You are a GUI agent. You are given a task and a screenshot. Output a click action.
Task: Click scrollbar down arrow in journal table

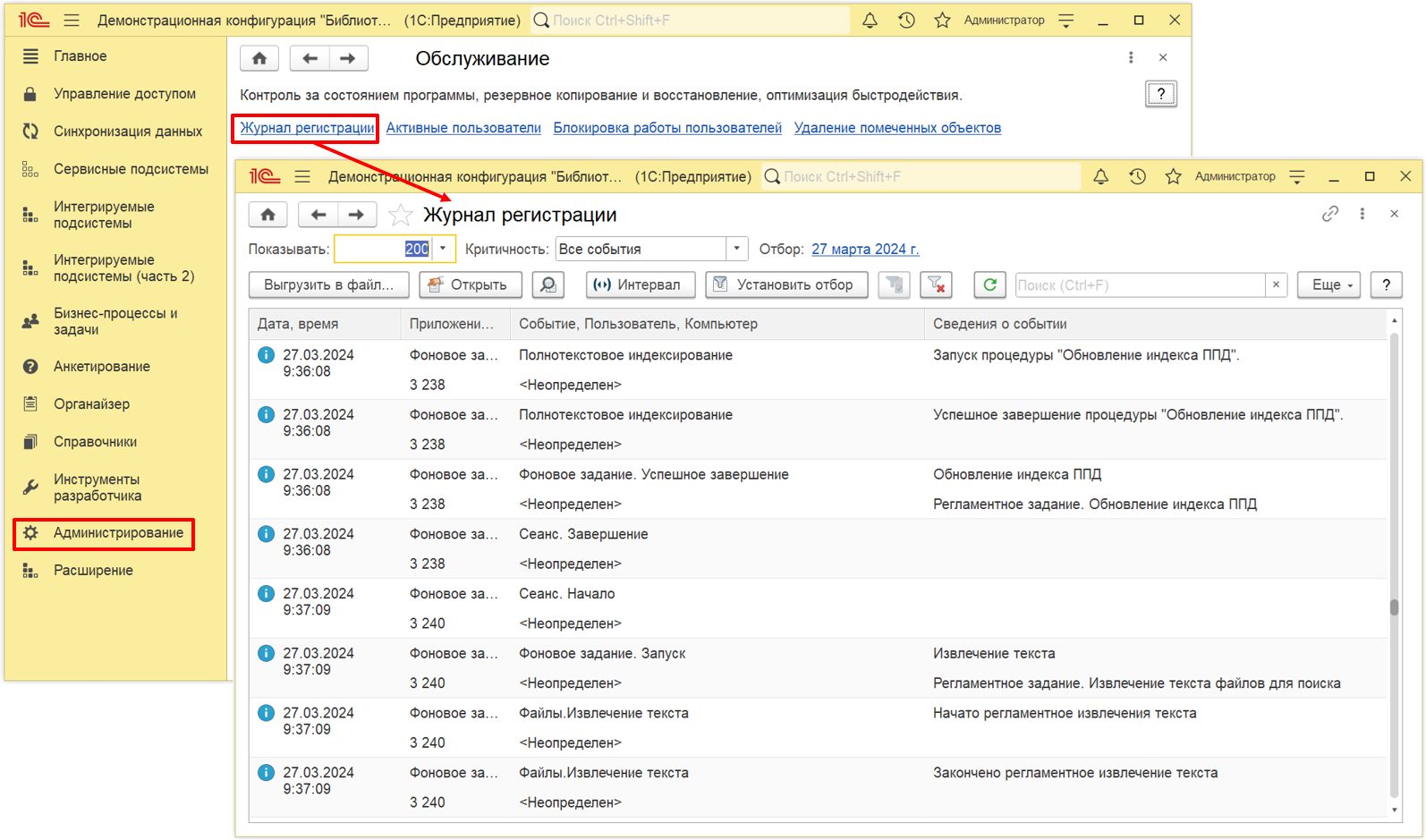(1394, 810)
